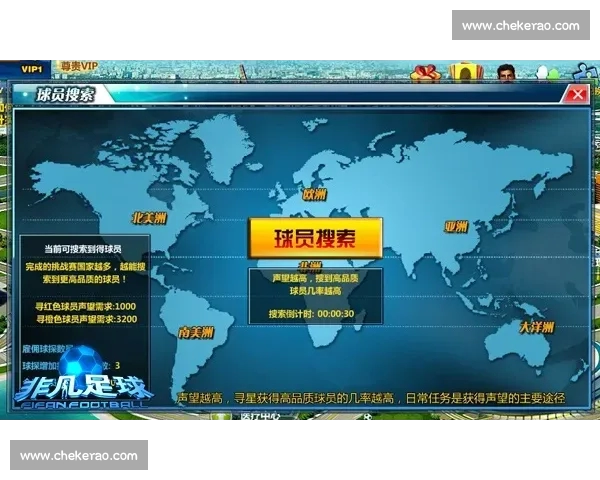Select 南美洲 on the world map
The width and height of the screenshot is (600, 480).
point(196,333)
